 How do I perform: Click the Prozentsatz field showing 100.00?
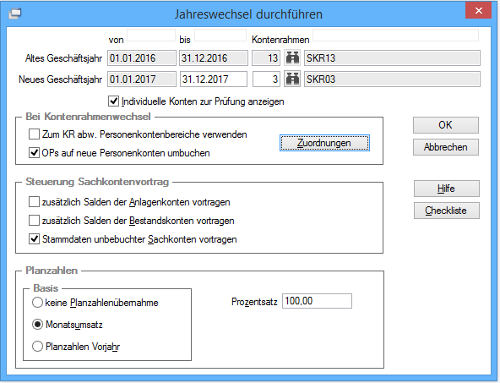point(317,301)
